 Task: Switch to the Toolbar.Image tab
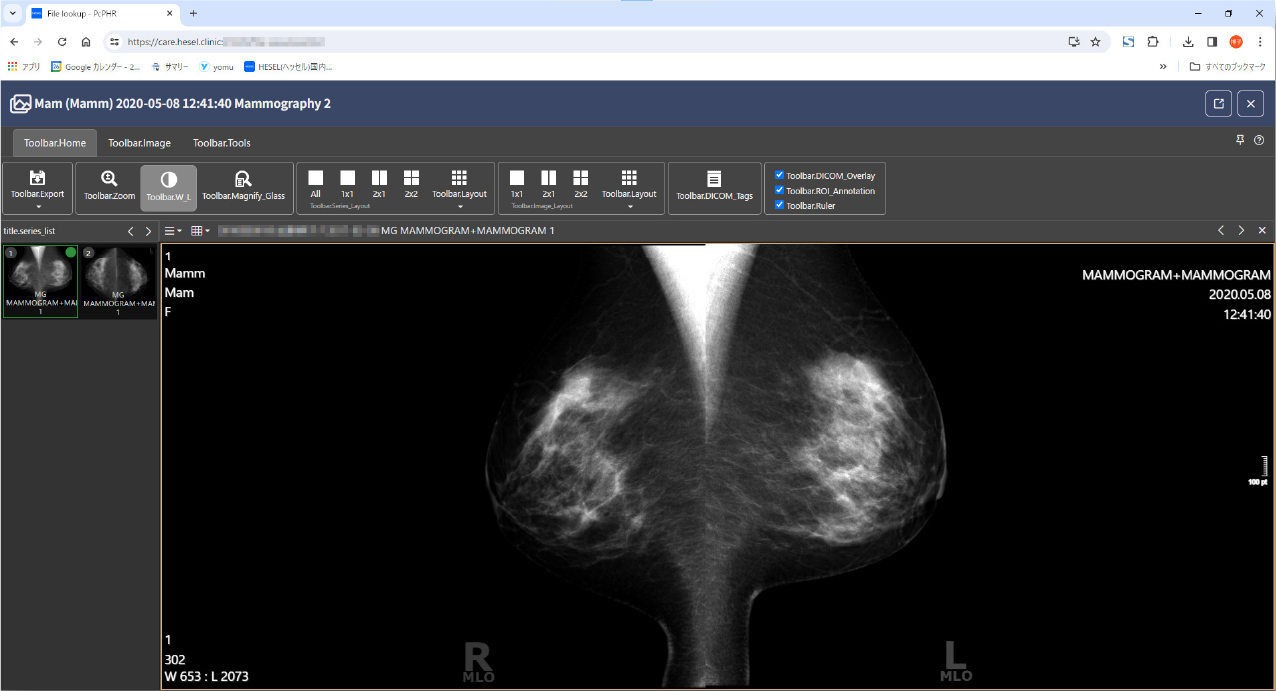[x=139, y=143]
